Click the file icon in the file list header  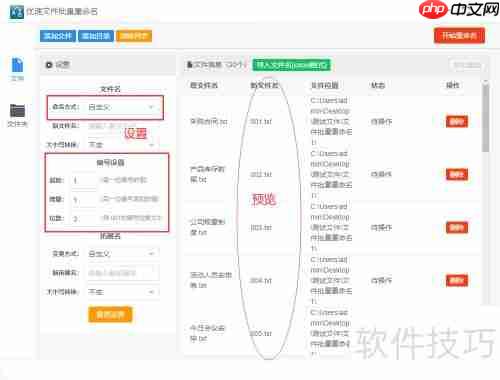[190, 64]
